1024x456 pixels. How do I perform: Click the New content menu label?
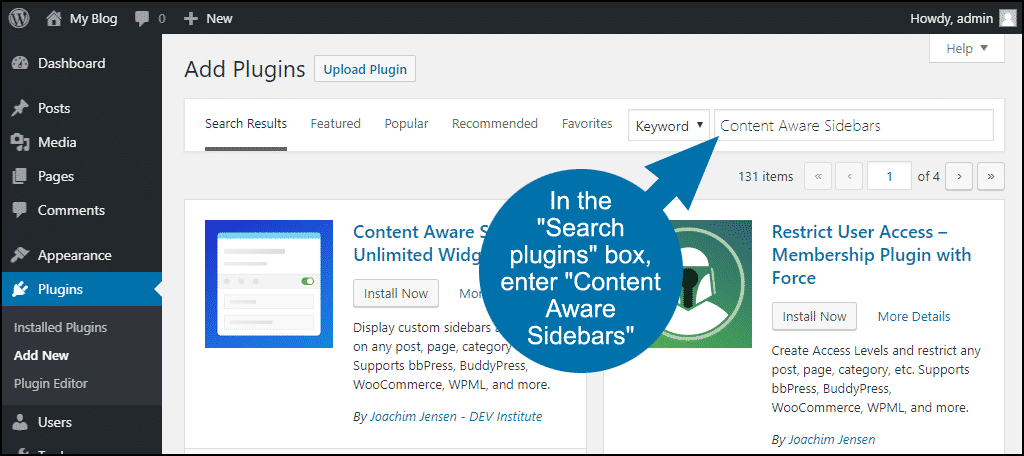(x=219, y=19)
